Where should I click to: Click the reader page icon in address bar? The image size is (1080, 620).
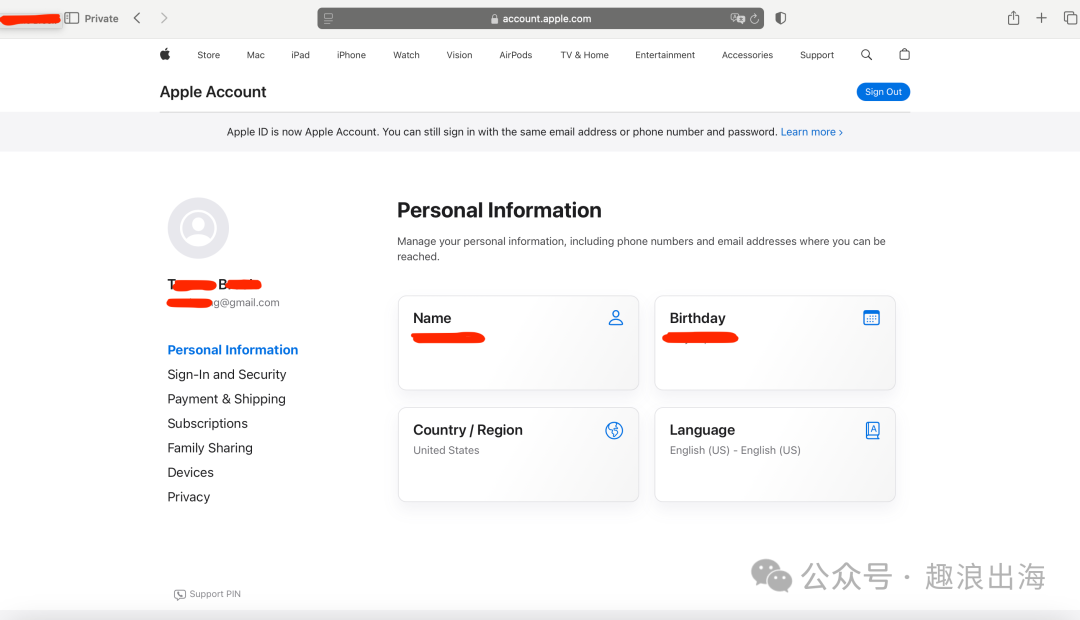pyautogui.click(x=329, y=19)
